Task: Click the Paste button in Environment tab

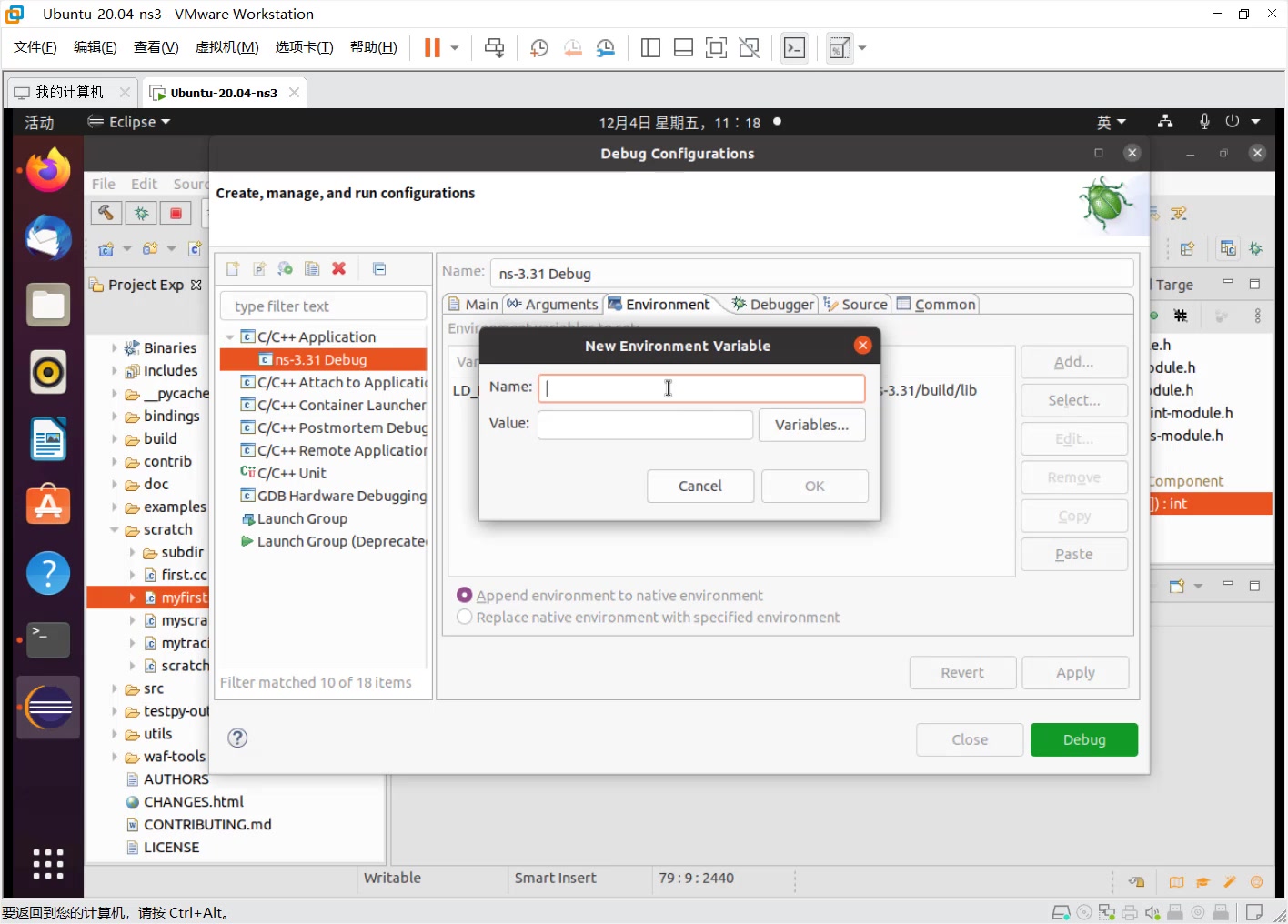Action: [x=1074, y=554]
